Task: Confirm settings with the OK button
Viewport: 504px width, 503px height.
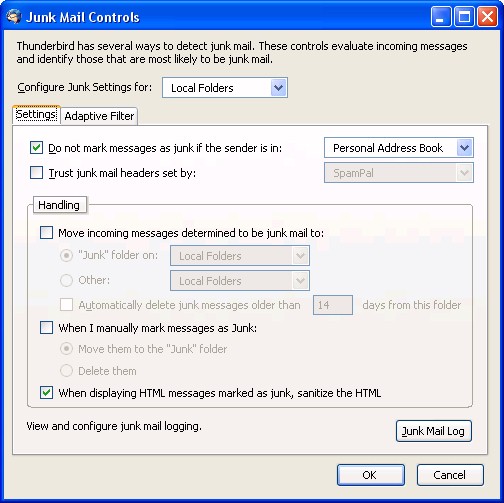Action: pyautogui.click(x=371, y=475)
